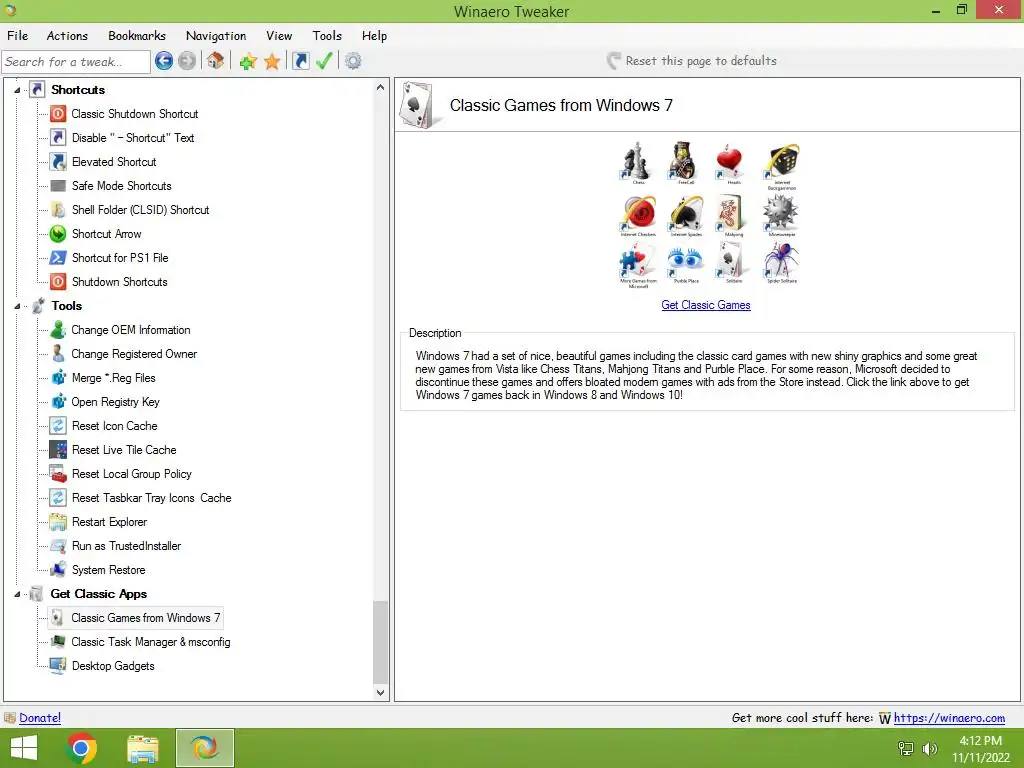Click the Donate! link

pos(40,718)
